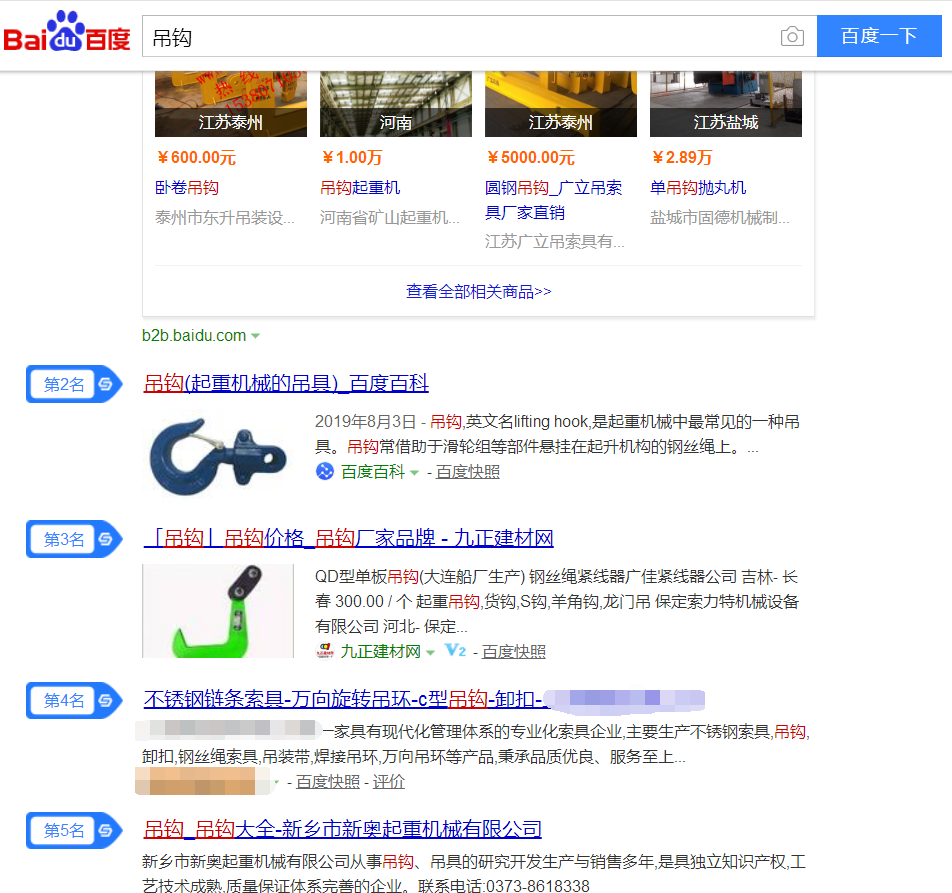Expand the 九正建材网 source dropdown arrow
952x893 pixels.
pos(430,652)
